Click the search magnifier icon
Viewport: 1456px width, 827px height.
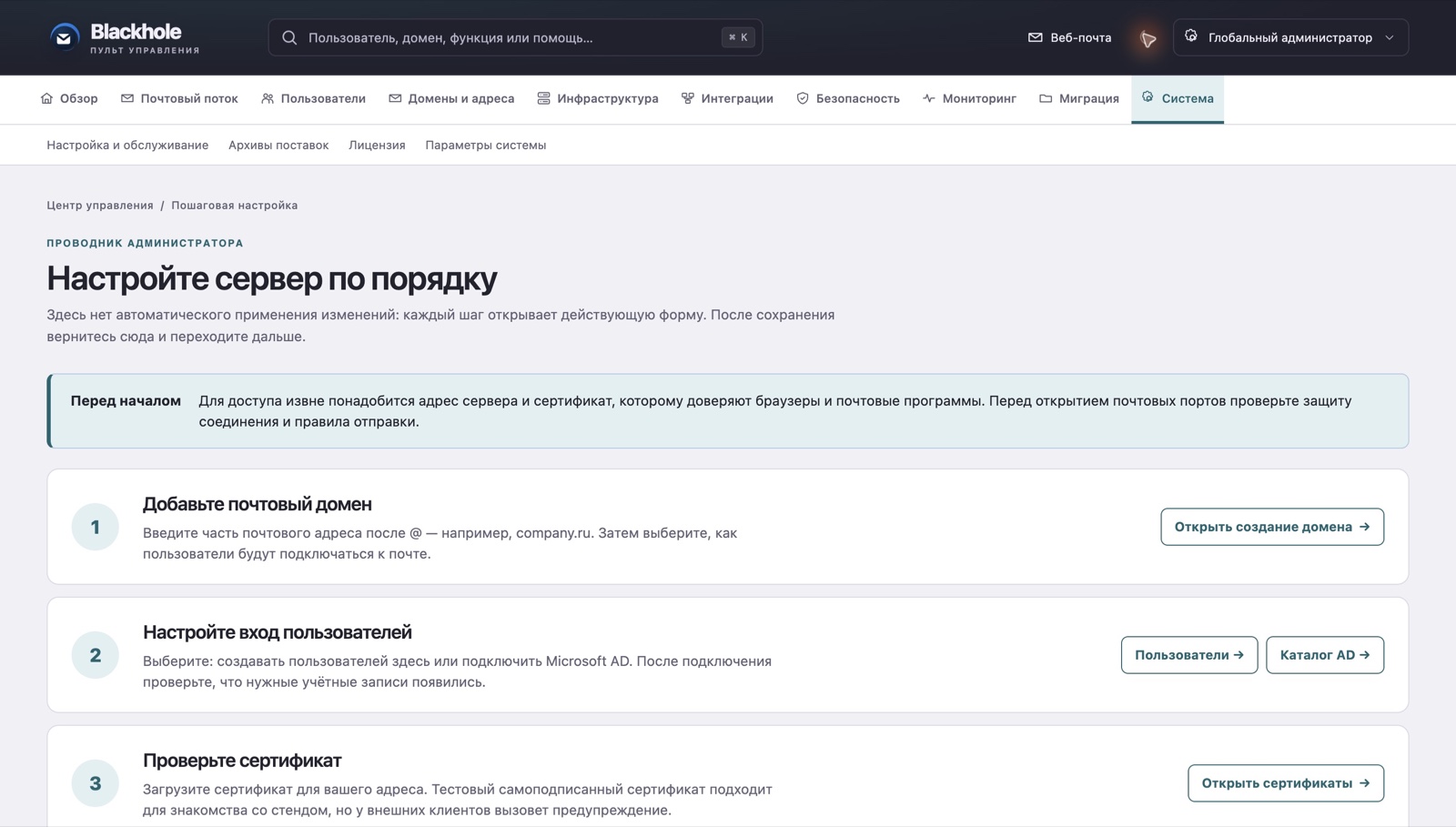289,37
